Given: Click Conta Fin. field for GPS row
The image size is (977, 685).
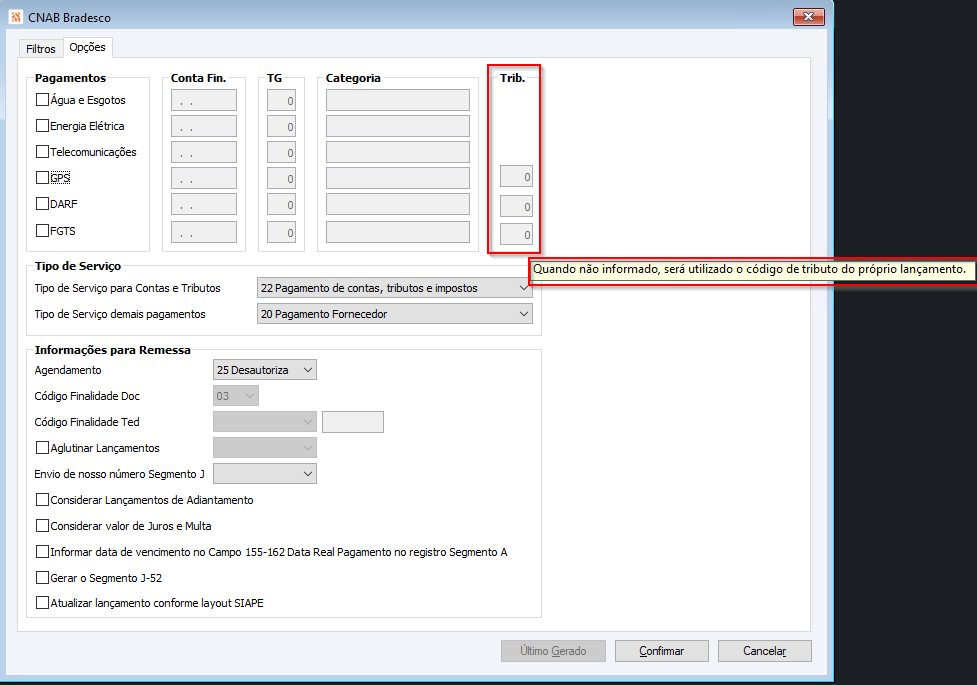Looking at the screenshot, I should [x=204, y=178].
